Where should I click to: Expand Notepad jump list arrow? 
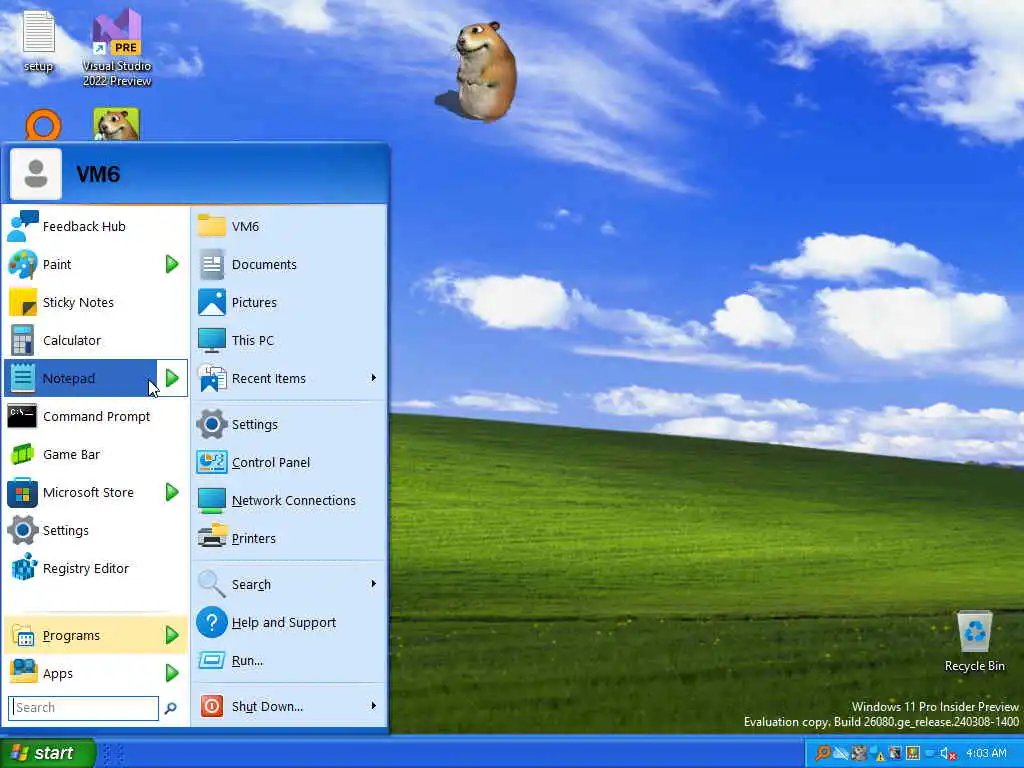click(172, 378)
